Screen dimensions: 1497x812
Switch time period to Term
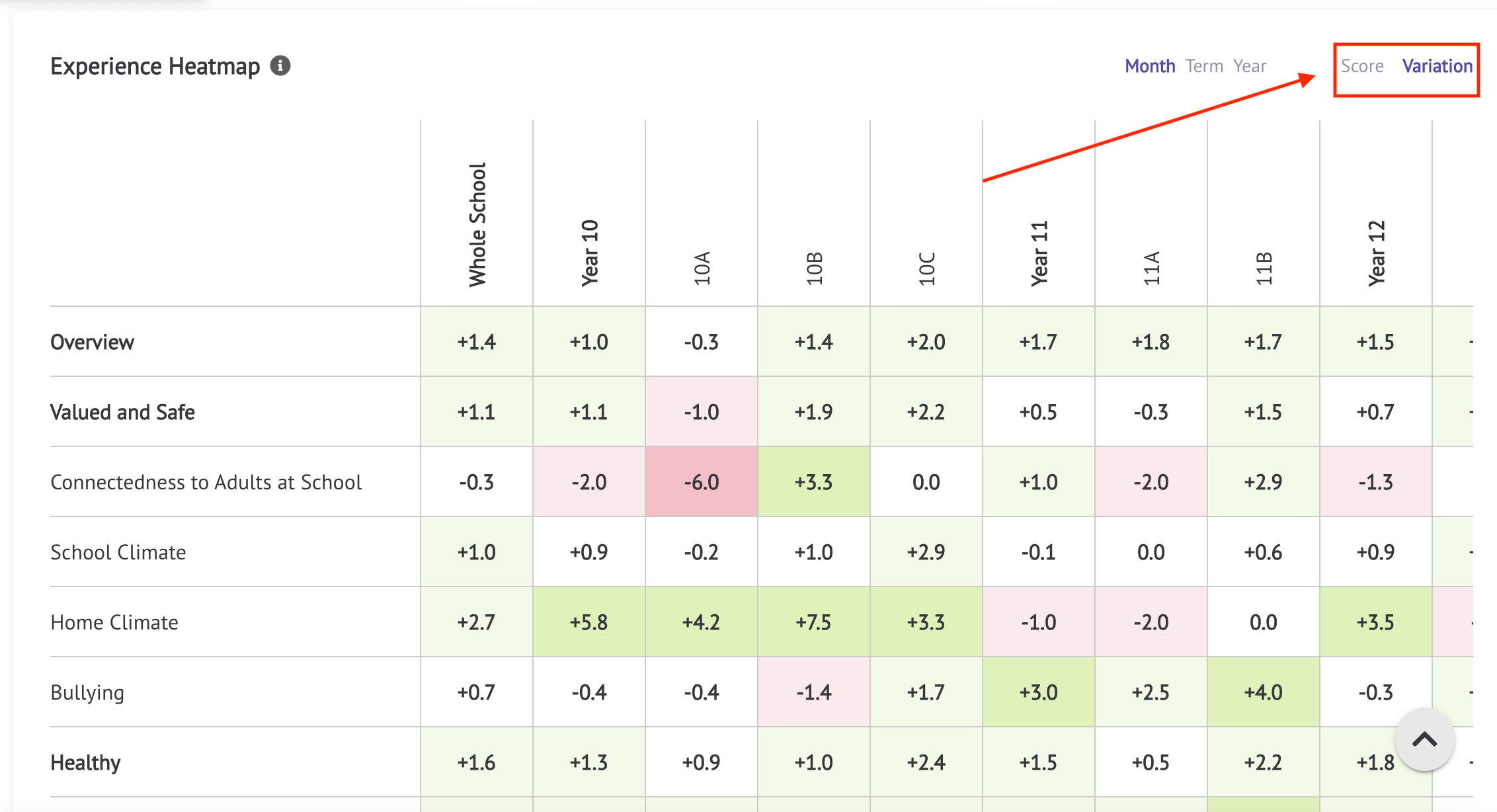(1204, 66)
